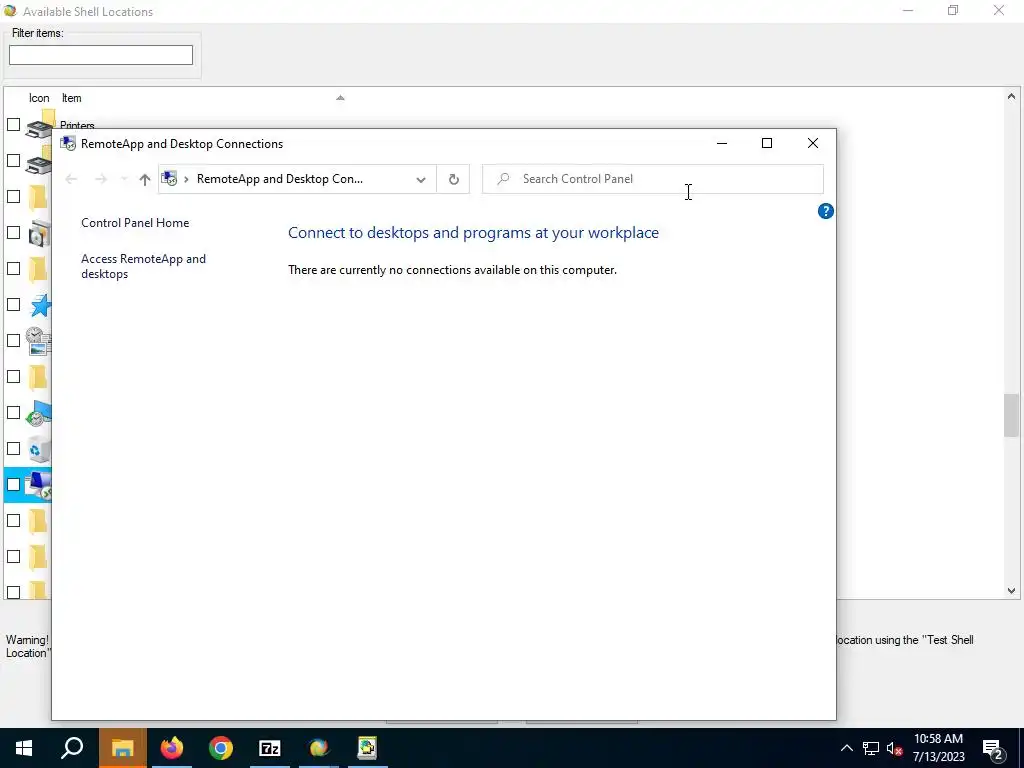Open Control Panel Home link
Viewport: 1024px width, 768px height.
point(135,223)
